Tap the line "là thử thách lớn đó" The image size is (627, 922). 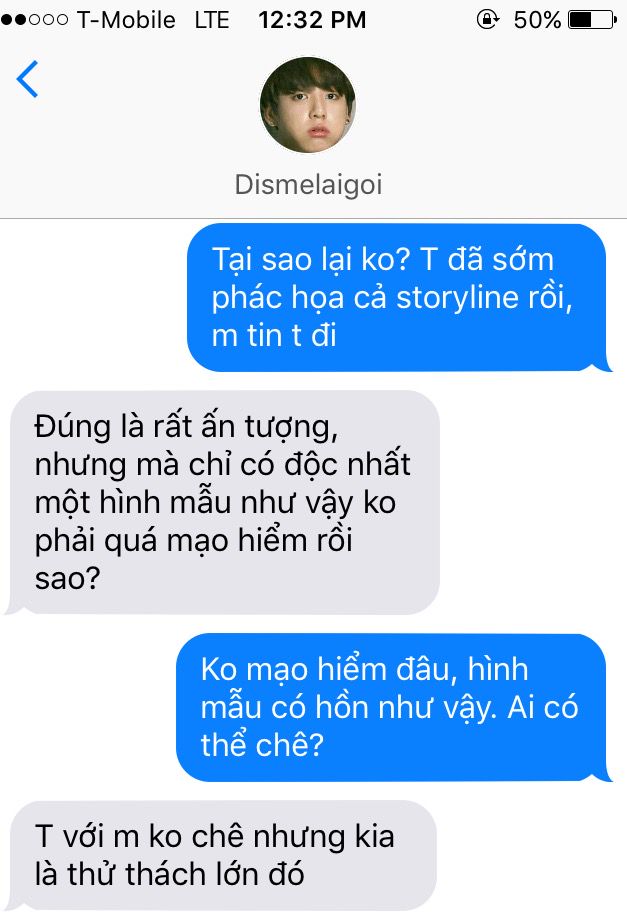click(x=169, y=874)
